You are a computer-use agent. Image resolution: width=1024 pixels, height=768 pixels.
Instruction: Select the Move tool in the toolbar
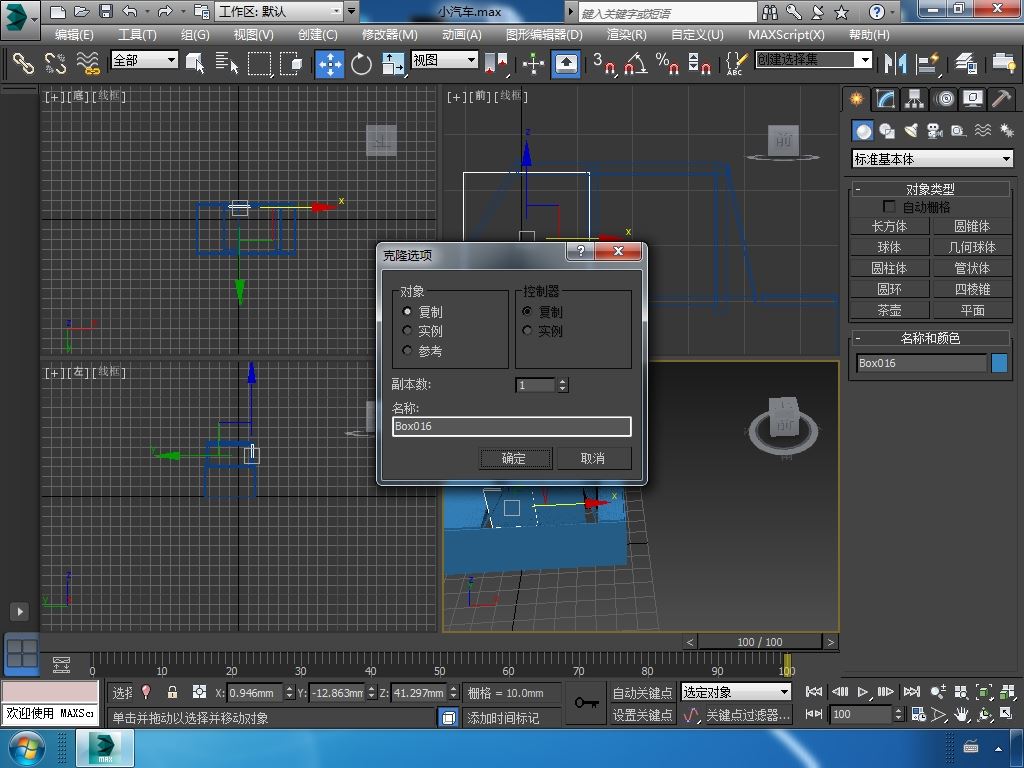pos(330,64)
